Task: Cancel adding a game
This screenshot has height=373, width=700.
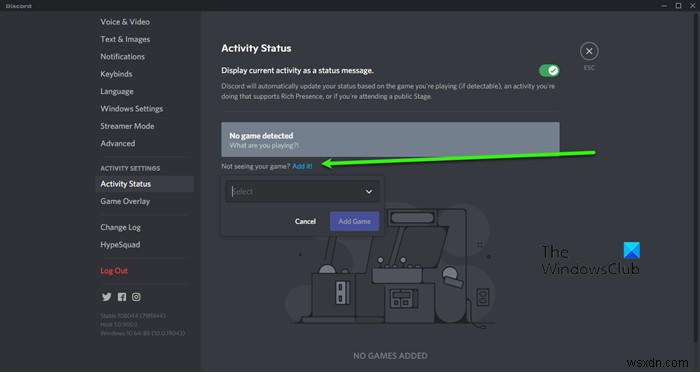Action: 305,221
